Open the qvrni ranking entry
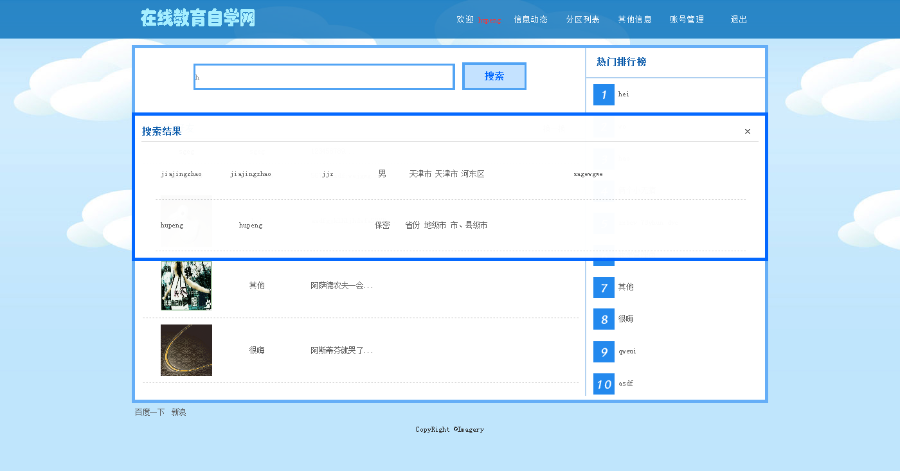The width and height of the screenshot is (900, 471). coord(627,351)
